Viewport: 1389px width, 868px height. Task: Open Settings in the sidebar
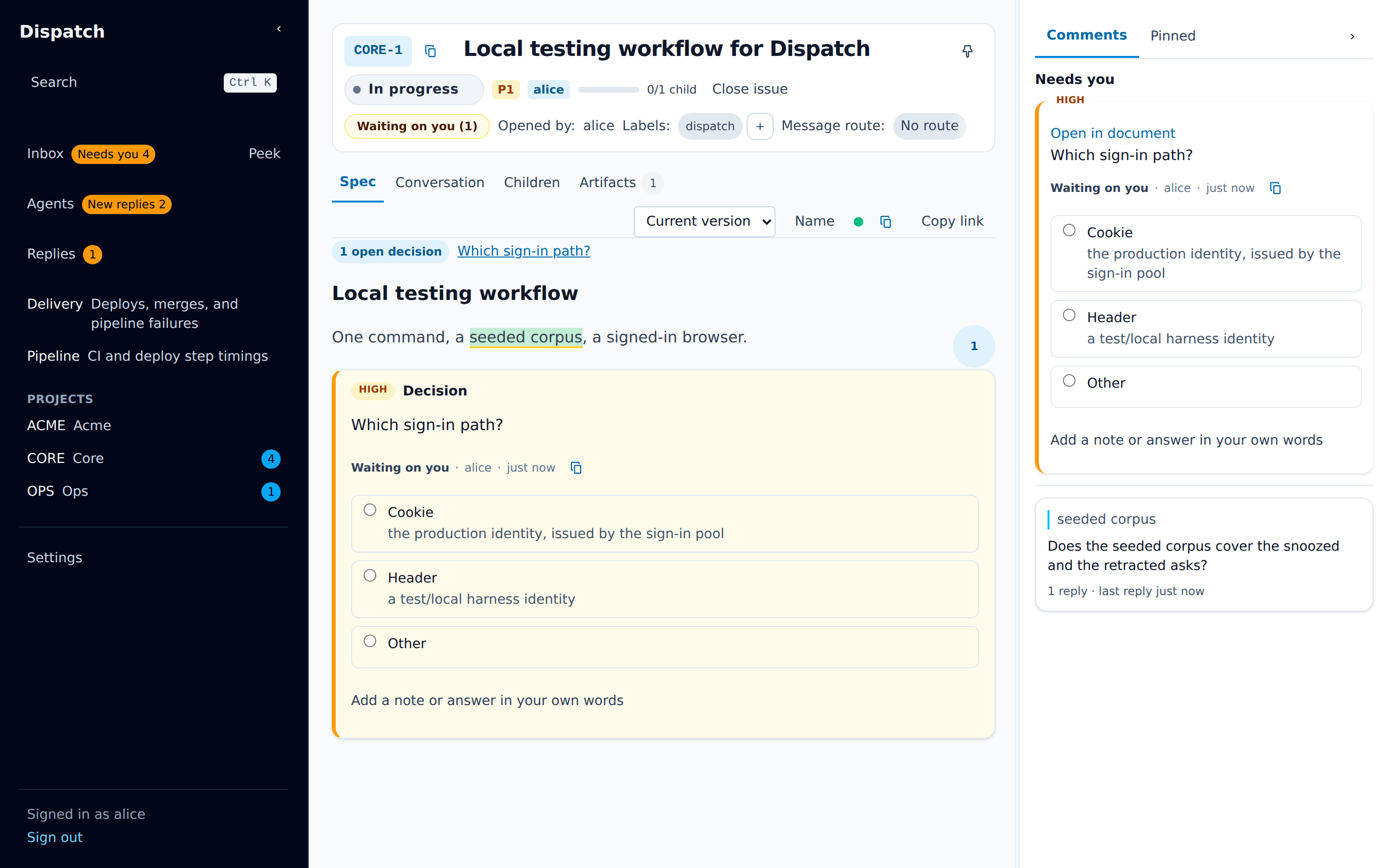click(x=54, y=558)
